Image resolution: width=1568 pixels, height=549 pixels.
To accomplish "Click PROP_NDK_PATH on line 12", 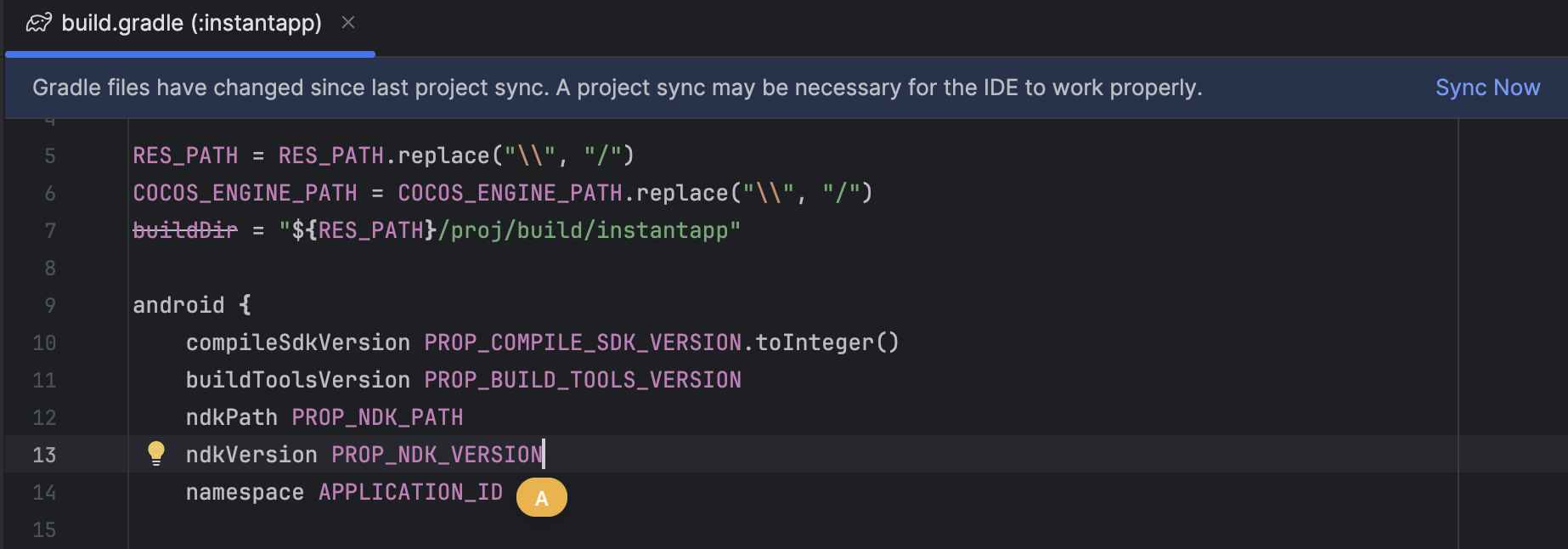I will [x=377, y=417].
